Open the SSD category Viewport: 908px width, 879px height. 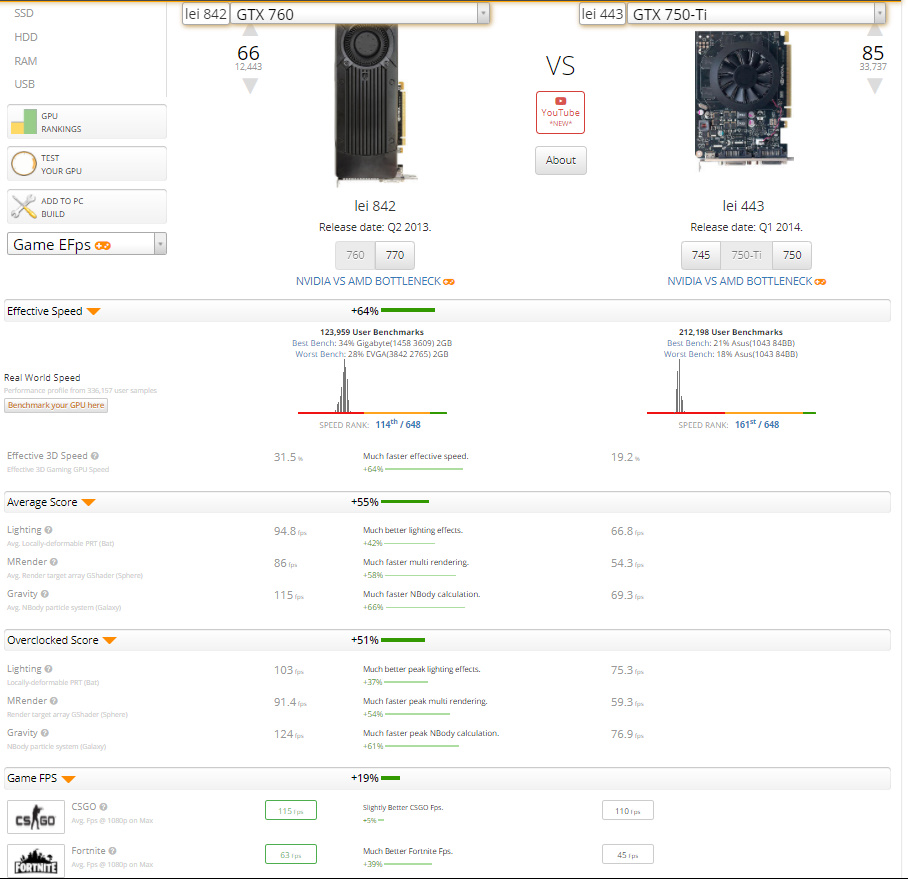pos(24,13)
